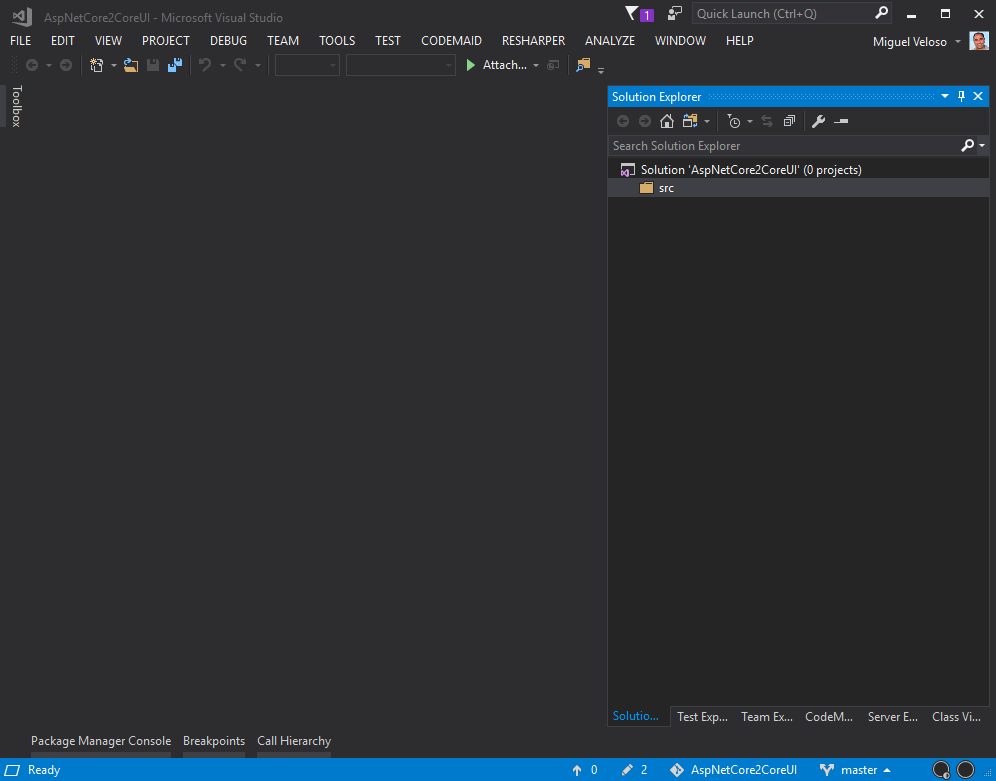Click the user profile picture
This screenshot has width=996, height=781.
point(979,41)
